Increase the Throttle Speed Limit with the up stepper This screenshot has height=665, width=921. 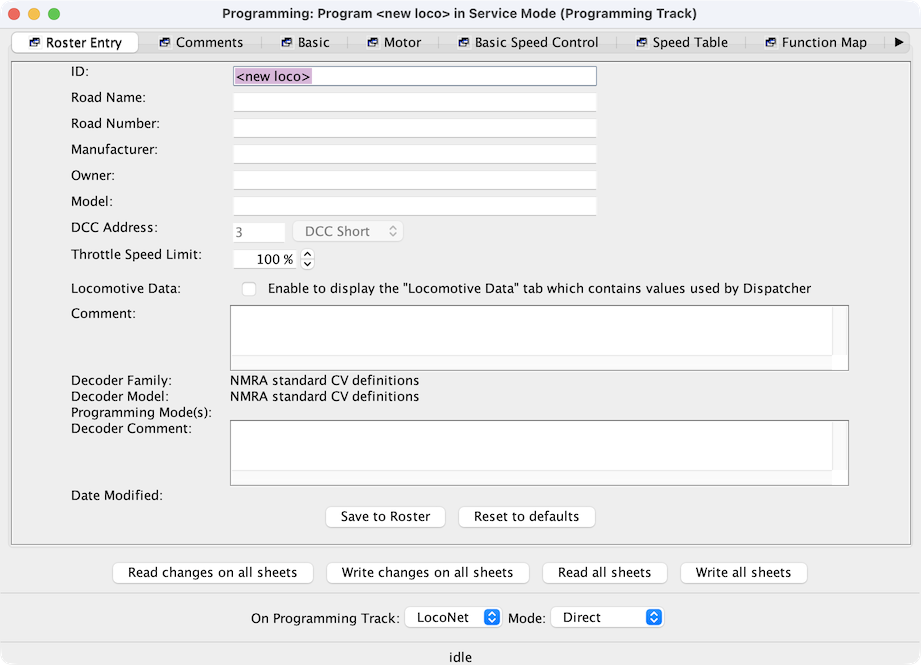tap(307, 254)
